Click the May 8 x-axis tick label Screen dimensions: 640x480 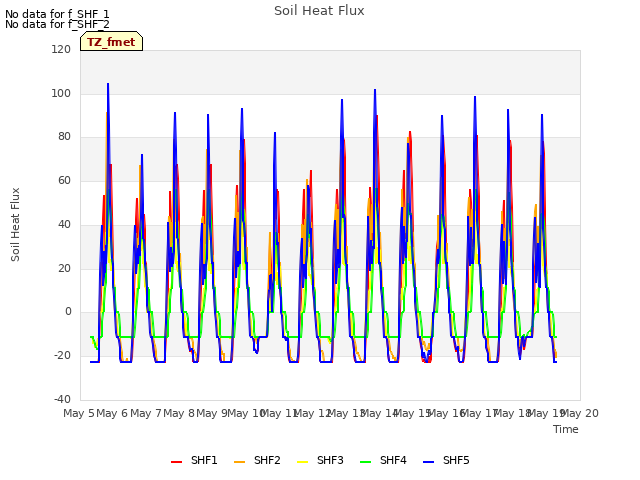[x=179, y=413]
